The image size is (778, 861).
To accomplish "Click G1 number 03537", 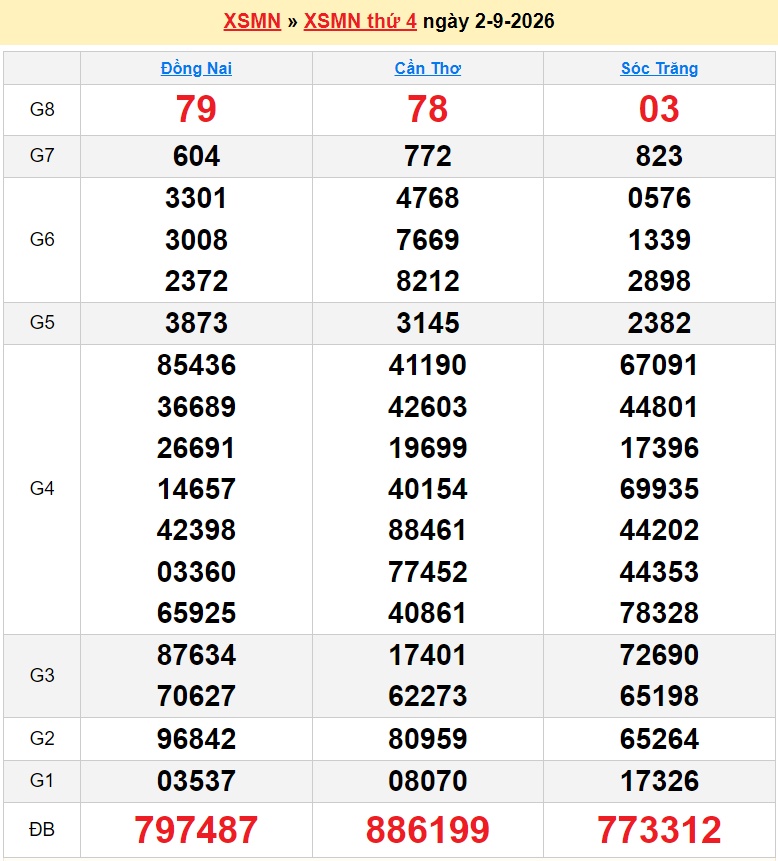I will tap(196, 781).
